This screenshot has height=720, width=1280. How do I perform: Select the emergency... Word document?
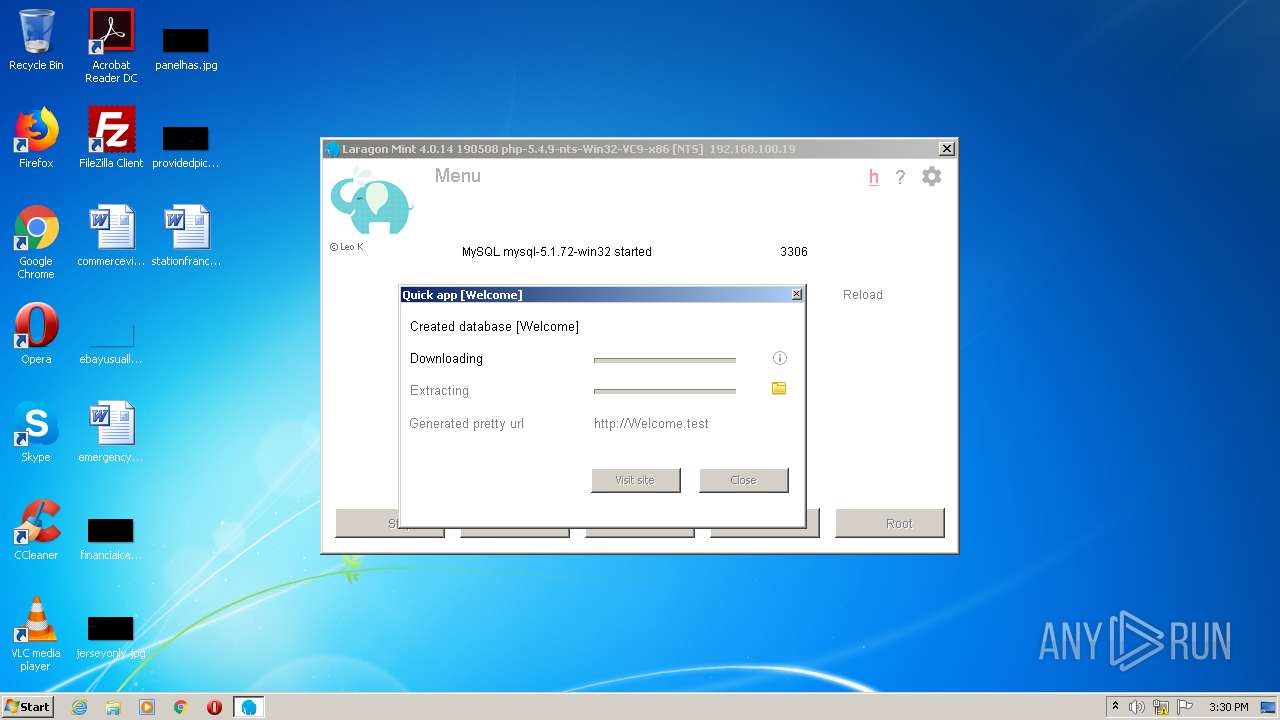[x=111, y=432]
